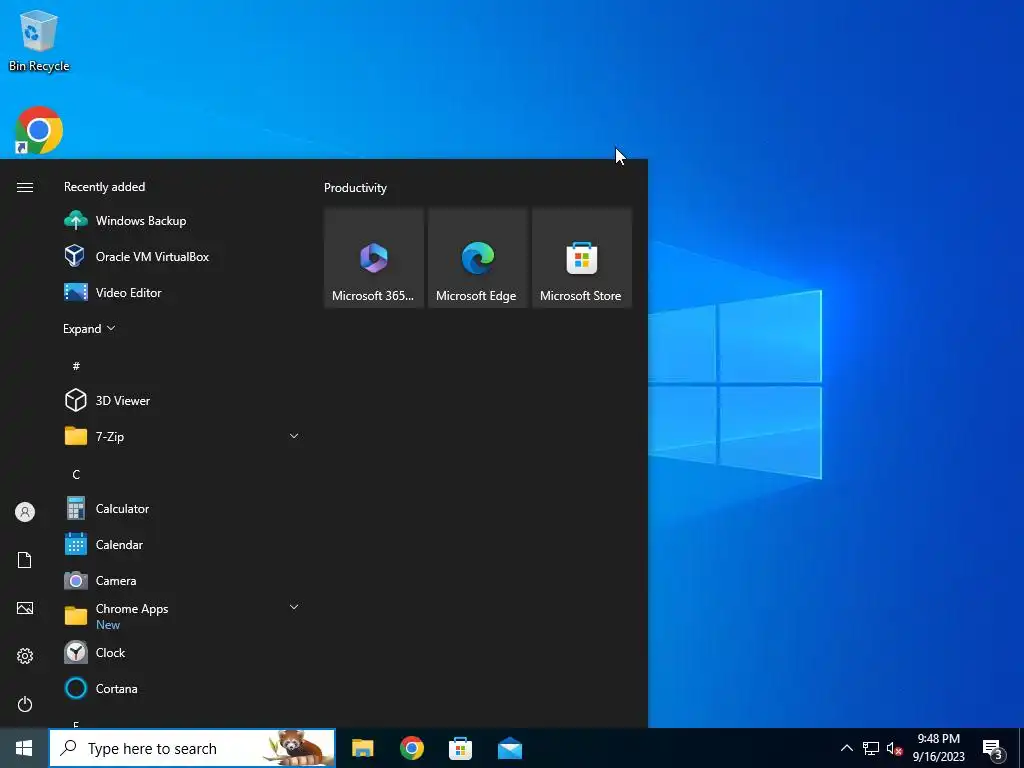The width and height of the screenshot is (1024, 768).
Task: Launch Camera app
Action: click(182, 581)
